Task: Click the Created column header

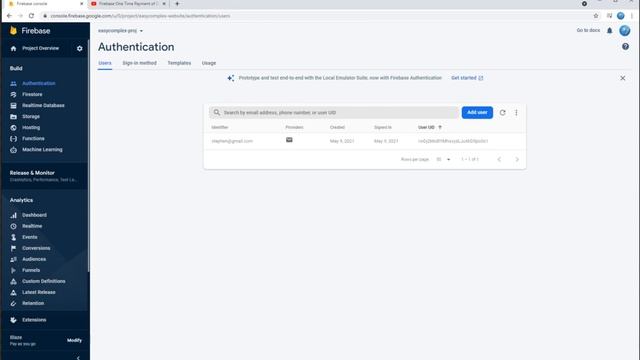Action: pos(337,127)
